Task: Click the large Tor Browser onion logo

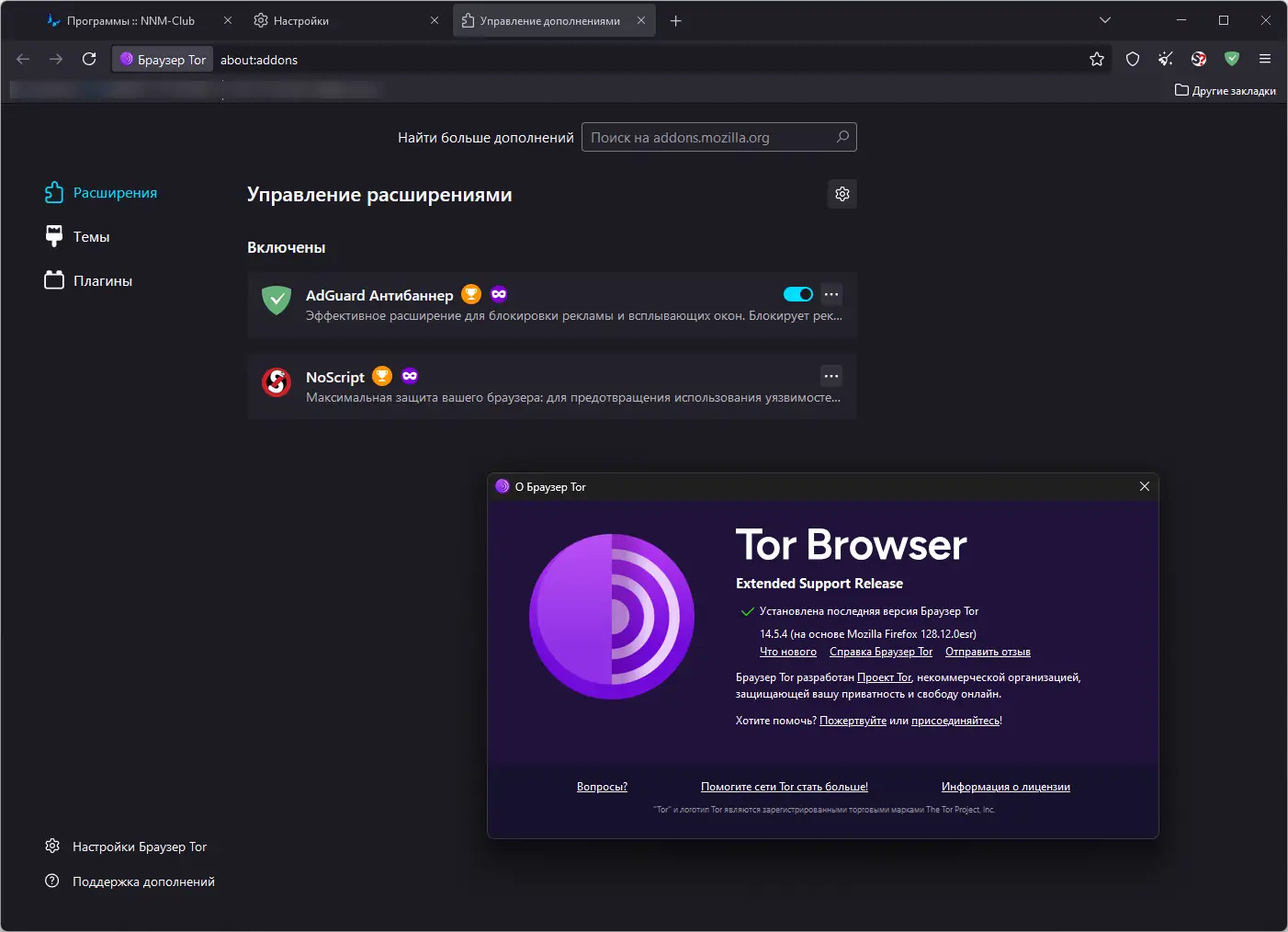Action: (x=612, y=616)
